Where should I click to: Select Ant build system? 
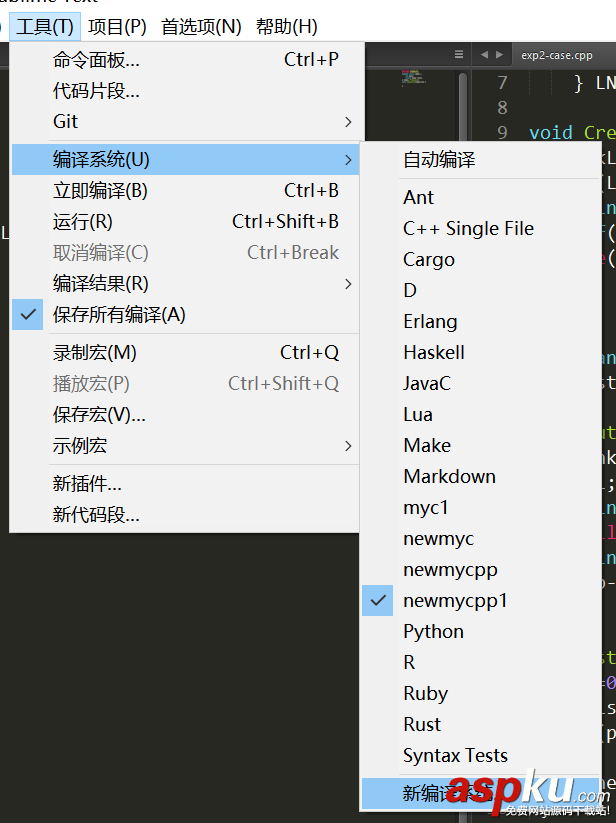click(x=481, y=197)
